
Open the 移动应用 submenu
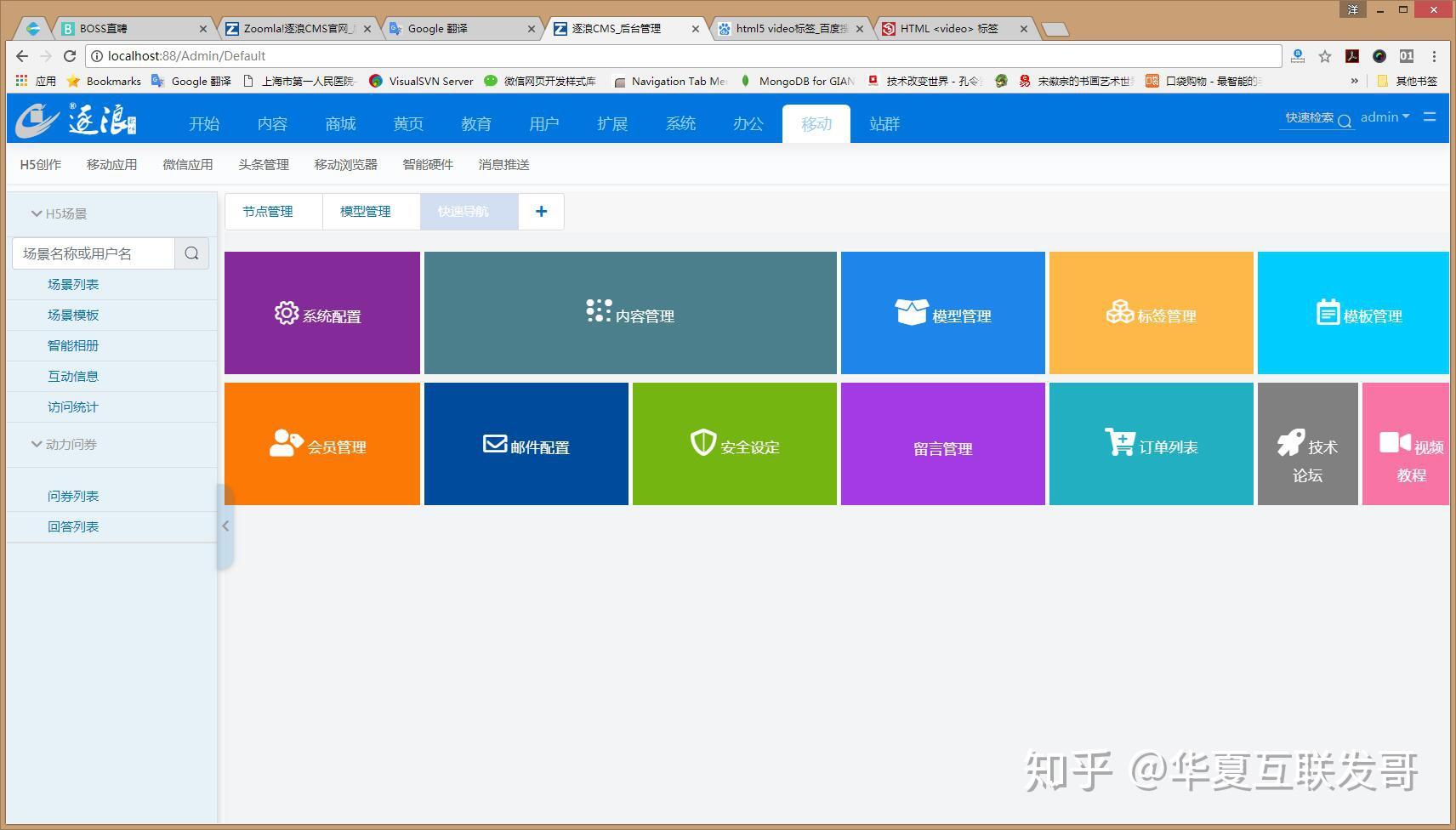[x=111, y=165]
